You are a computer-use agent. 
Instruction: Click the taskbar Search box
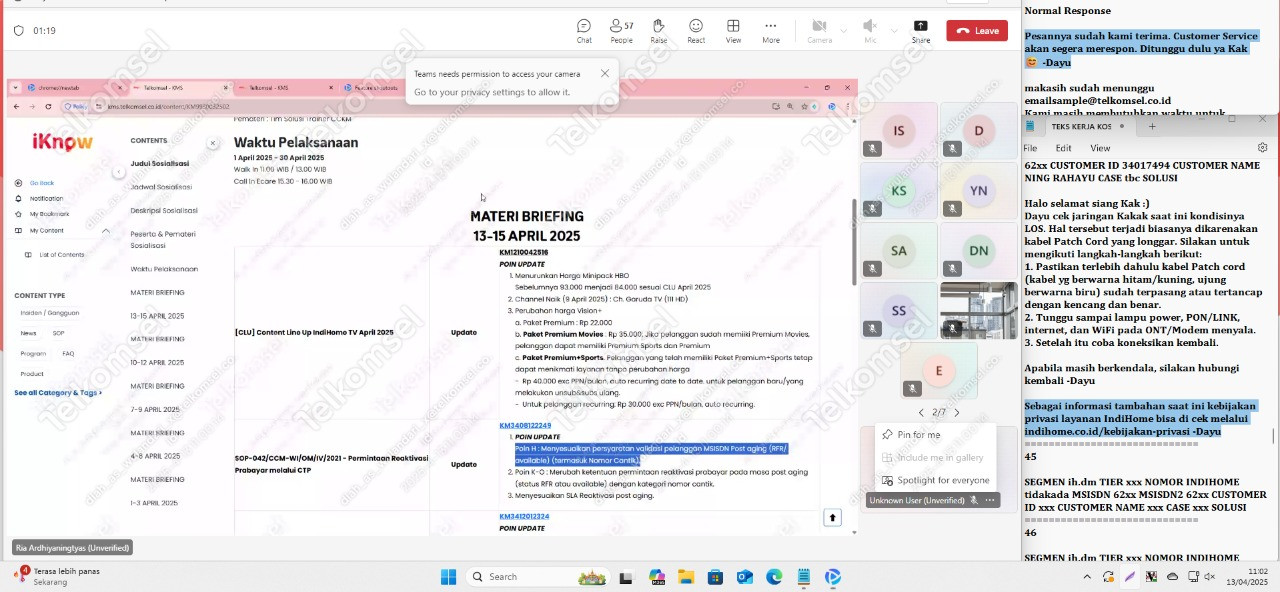pos(538,577)
